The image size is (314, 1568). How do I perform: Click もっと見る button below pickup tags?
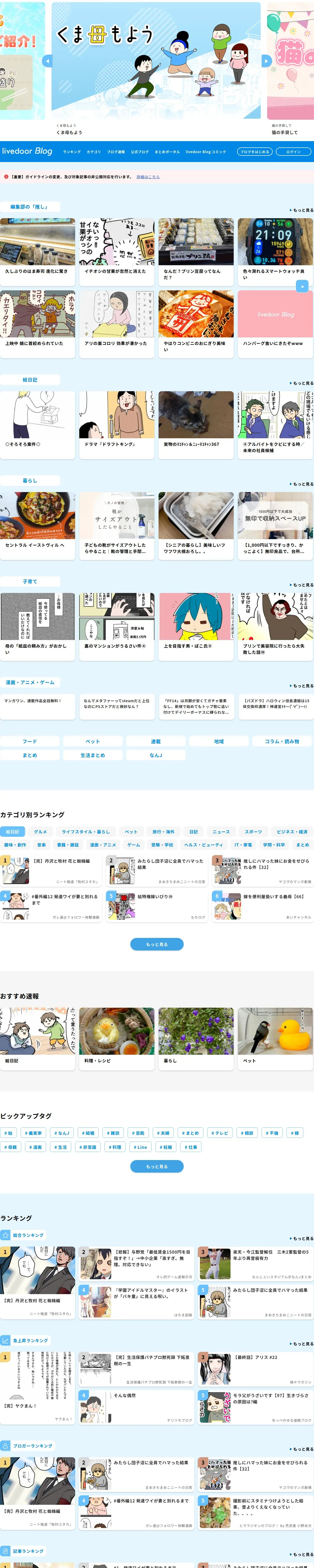(x=157, y=1166)
